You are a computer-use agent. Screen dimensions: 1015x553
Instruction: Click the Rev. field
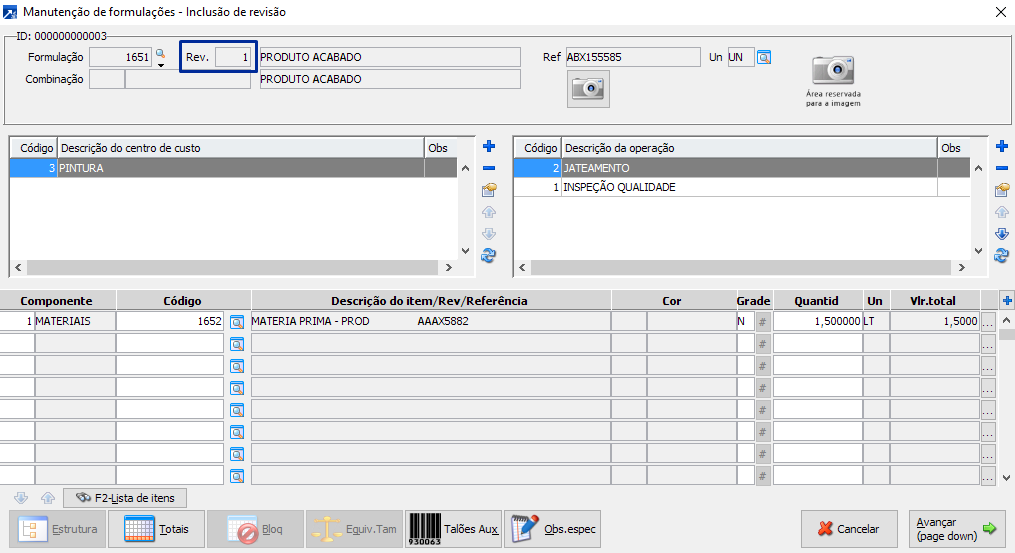tap(233, 57)
